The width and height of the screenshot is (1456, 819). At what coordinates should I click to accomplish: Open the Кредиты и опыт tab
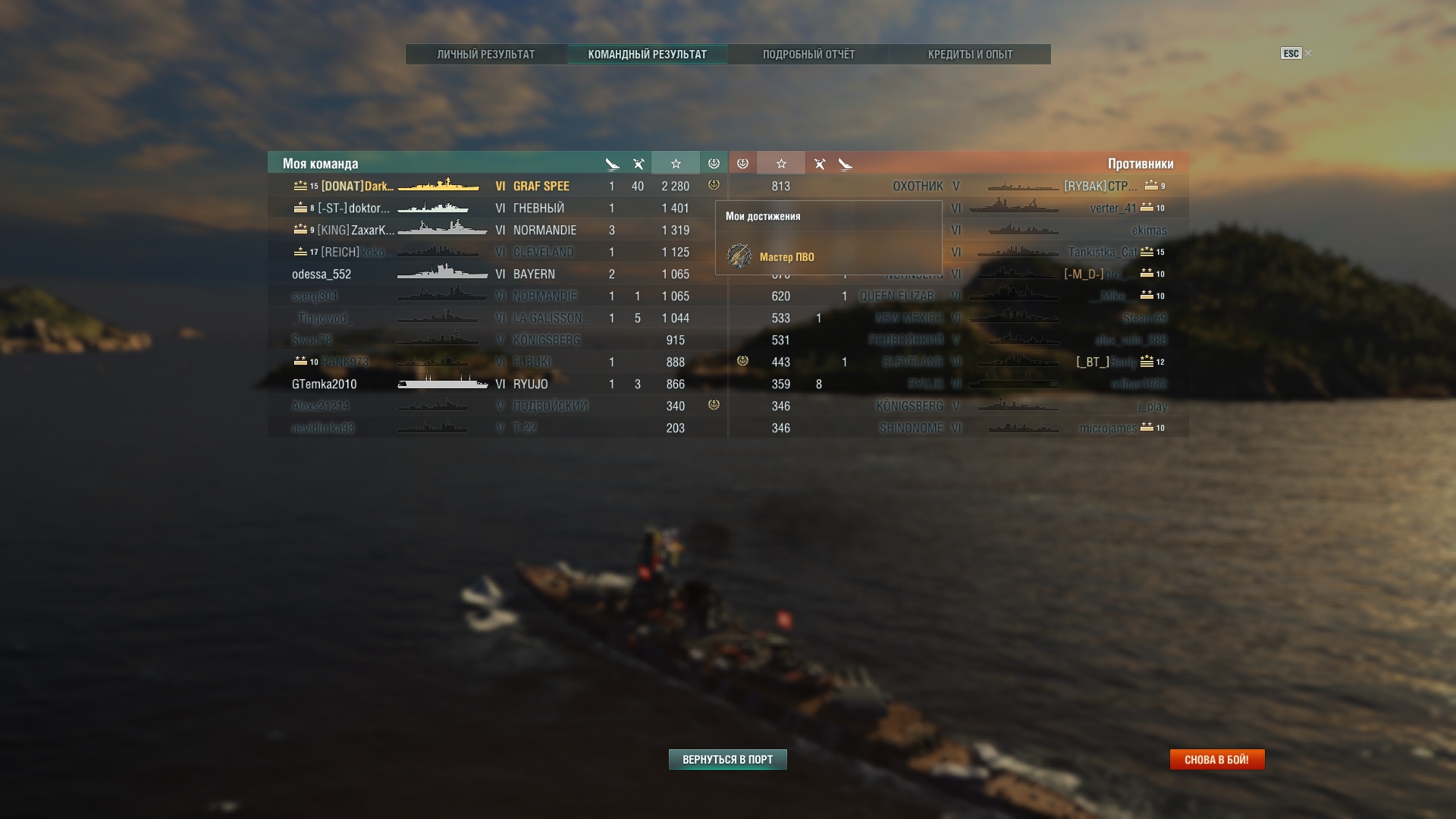[x=970, y=55]
